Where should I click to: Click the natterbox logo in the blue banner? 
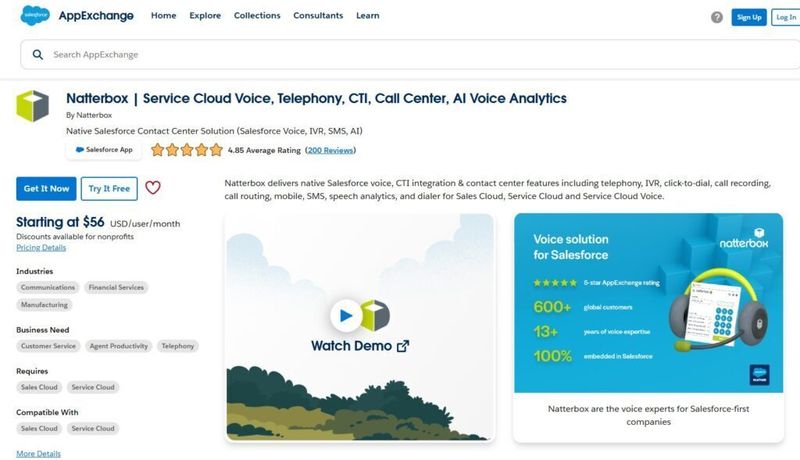tap(744, 238)
